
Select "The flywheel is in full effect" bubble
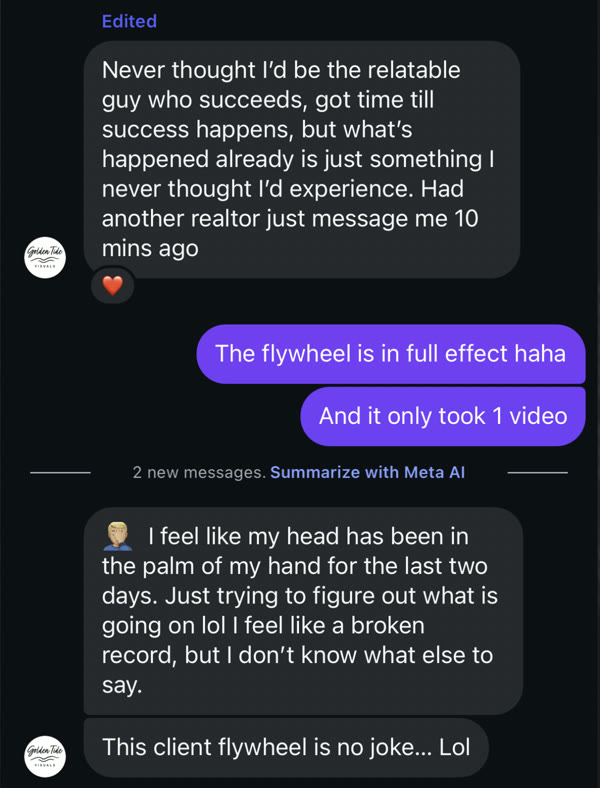(390, 353)
